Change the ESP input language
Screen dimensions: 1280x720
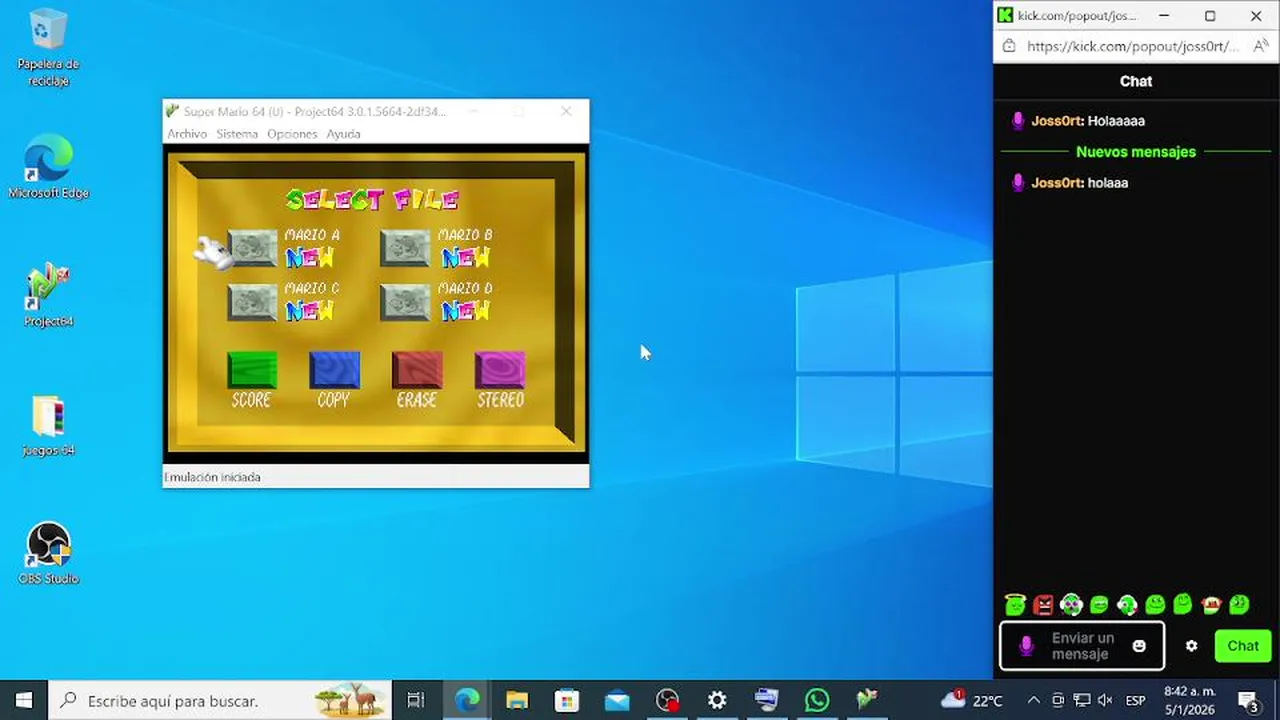[1136, 700]
